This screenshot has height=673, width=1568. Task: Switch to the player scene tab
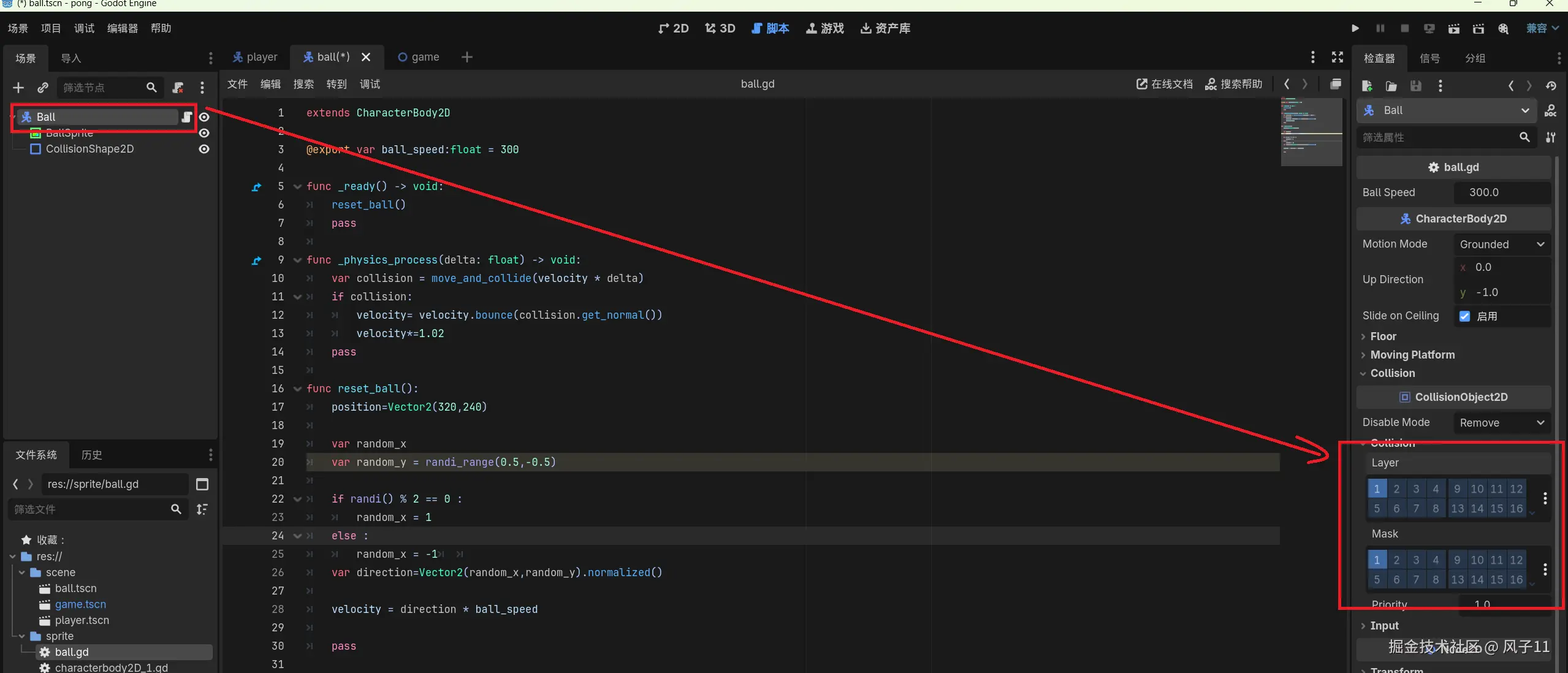click(x=254, y=57)
